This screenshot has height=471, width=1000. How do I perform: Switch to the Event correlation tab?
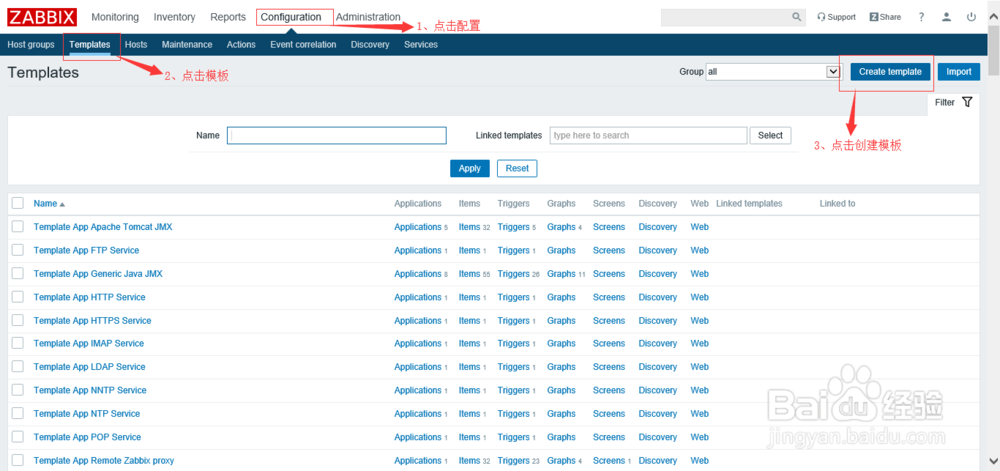303,45
